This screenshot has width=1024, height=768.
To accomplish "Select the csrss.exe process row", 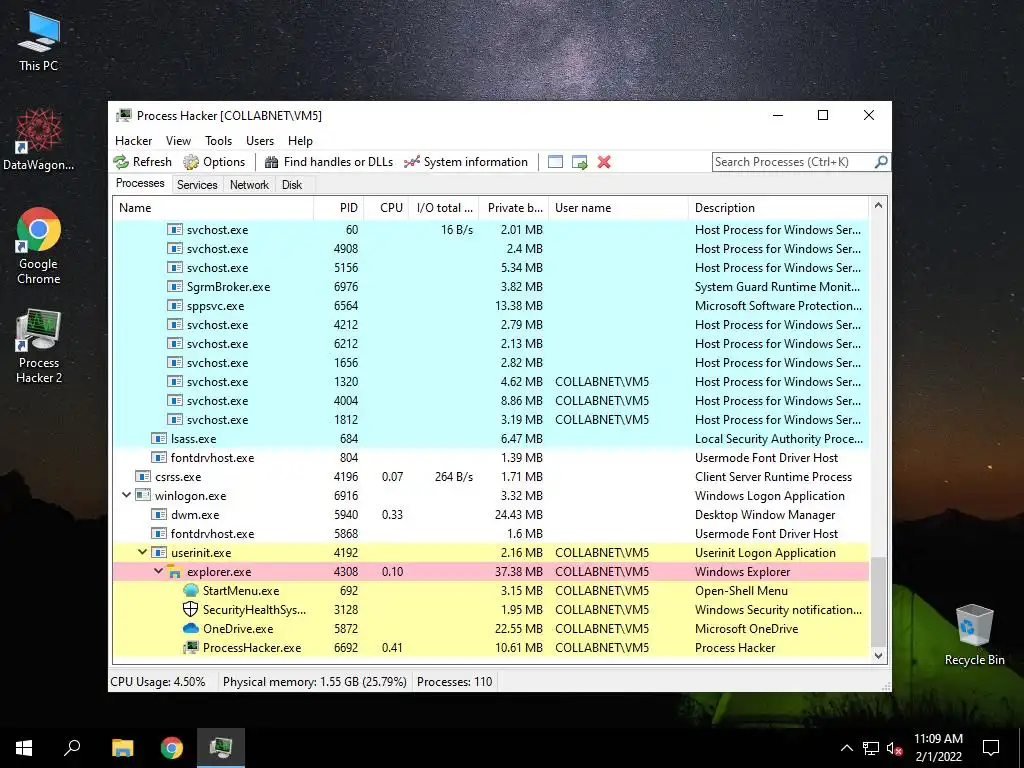I will [491, 477].
